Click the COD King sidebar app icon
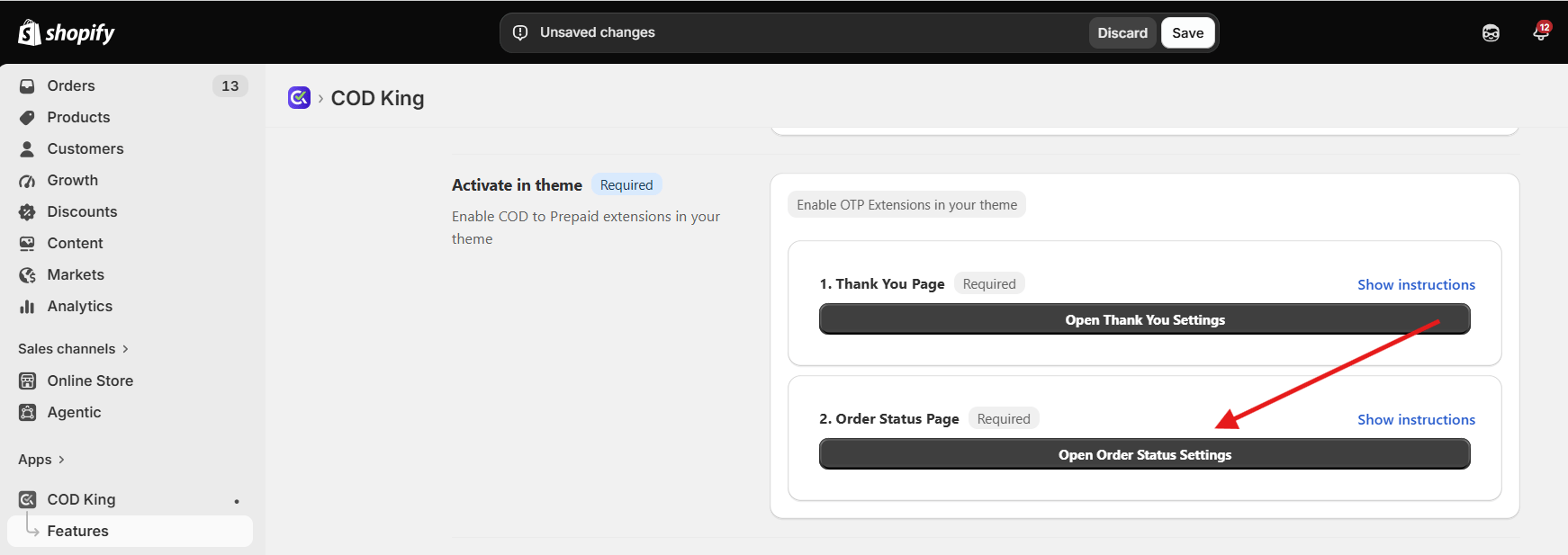The image size is (1568, 555). pyautogui.click(x=28, y=500)
